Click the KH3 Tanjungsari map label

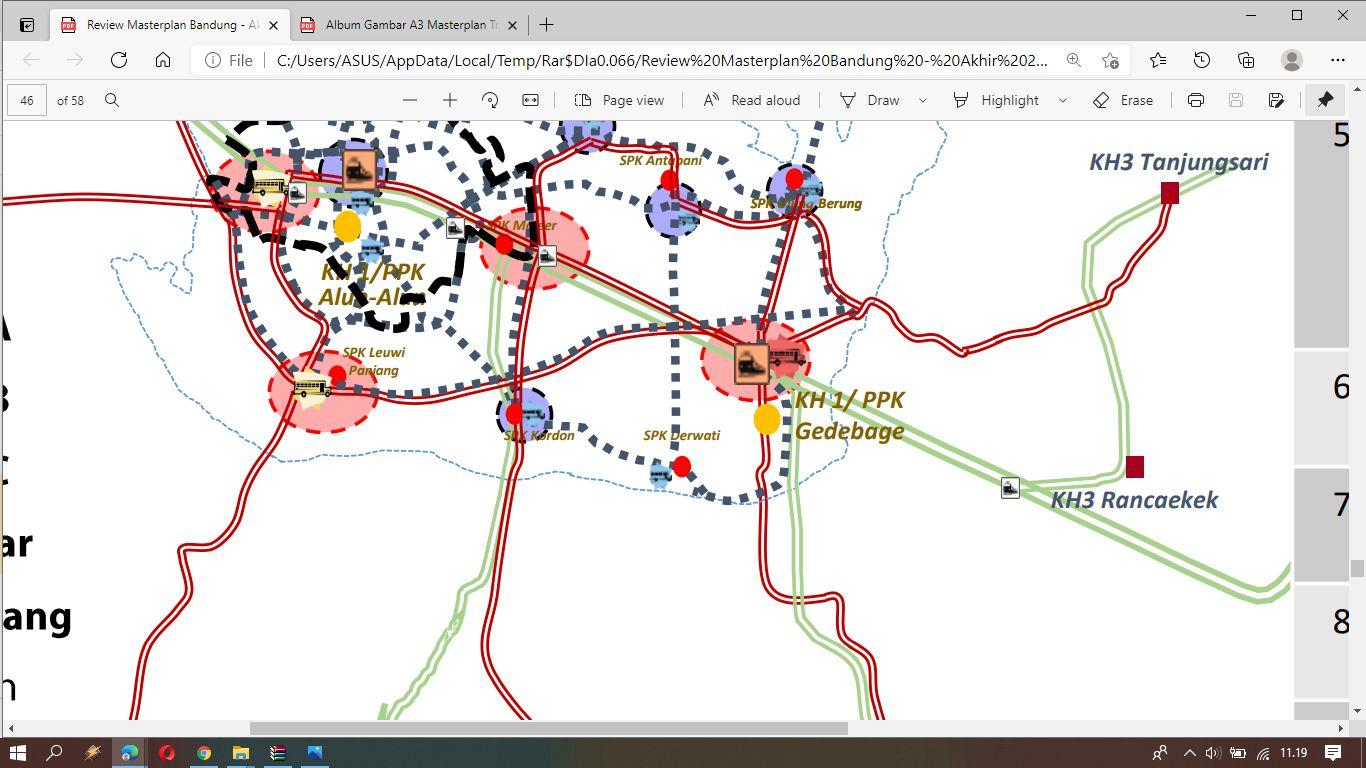(1179, 162)
